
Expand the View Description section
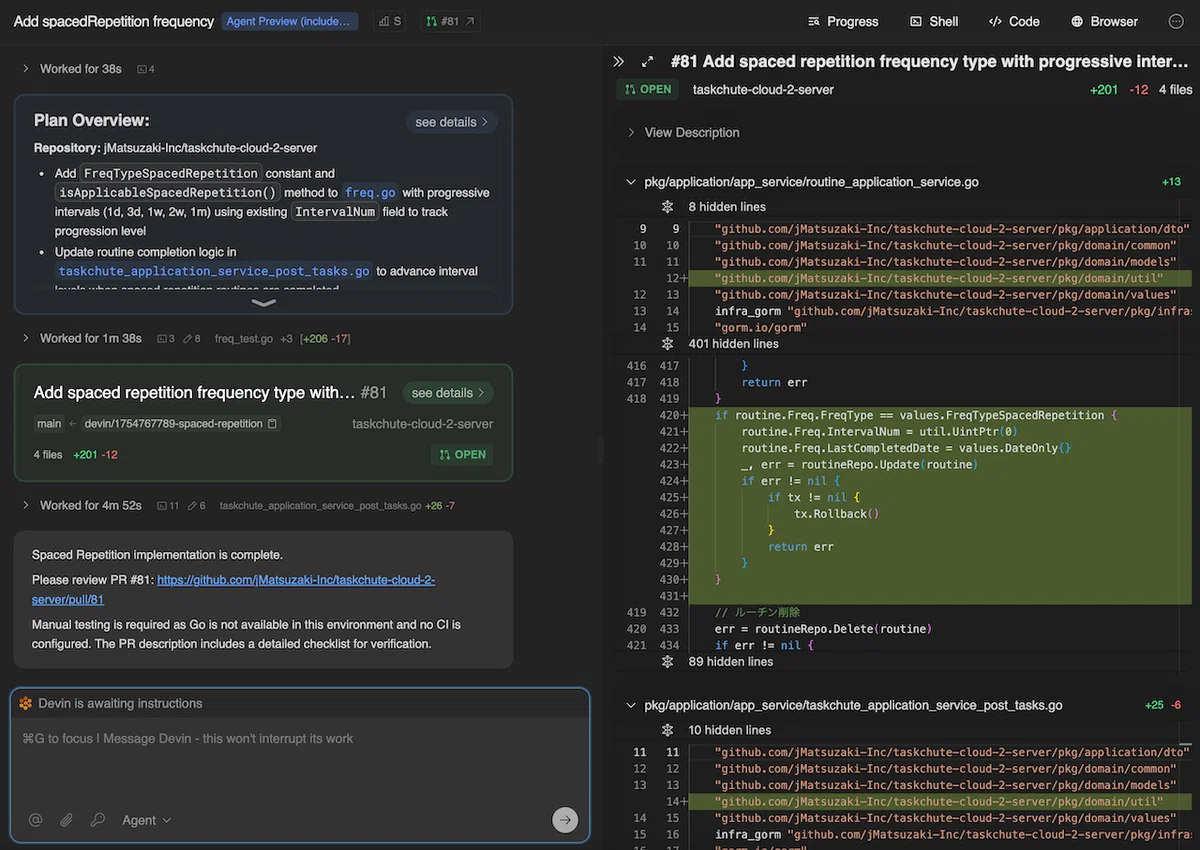[x=683, y=132]
